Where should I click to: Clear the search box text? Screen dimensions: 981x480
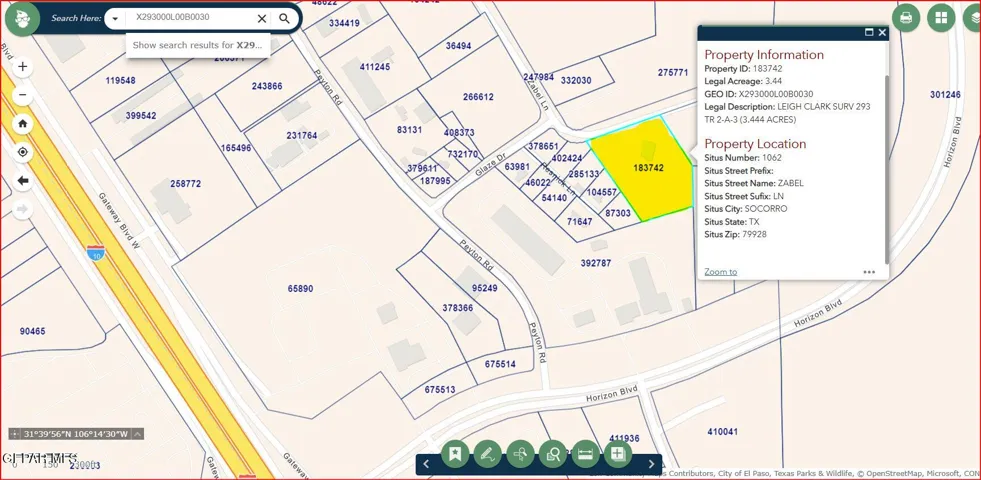262,19
